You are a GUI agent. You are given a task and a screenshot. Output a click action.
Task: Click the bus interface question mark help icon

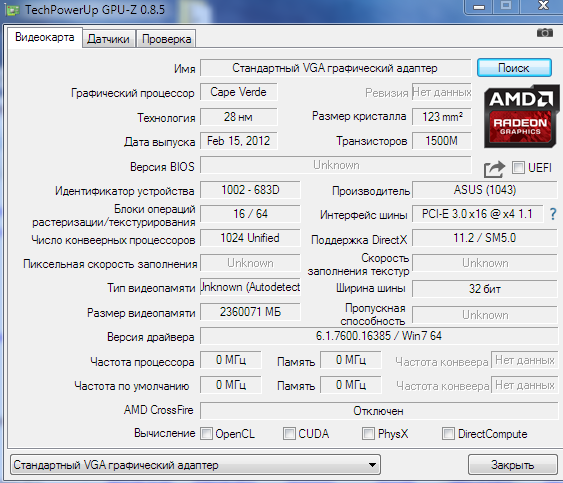tap(553, 214)
